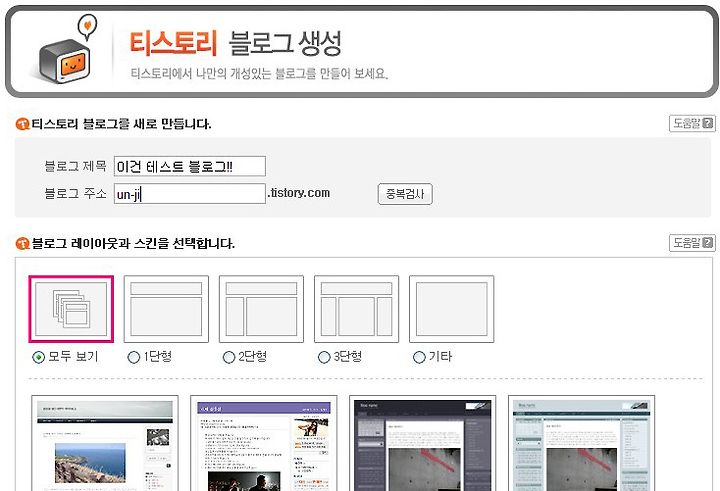Click the orange bullet icon beside the layout heading
The width and height of the screenshot is (720, 491).
[x=22, y=243]
